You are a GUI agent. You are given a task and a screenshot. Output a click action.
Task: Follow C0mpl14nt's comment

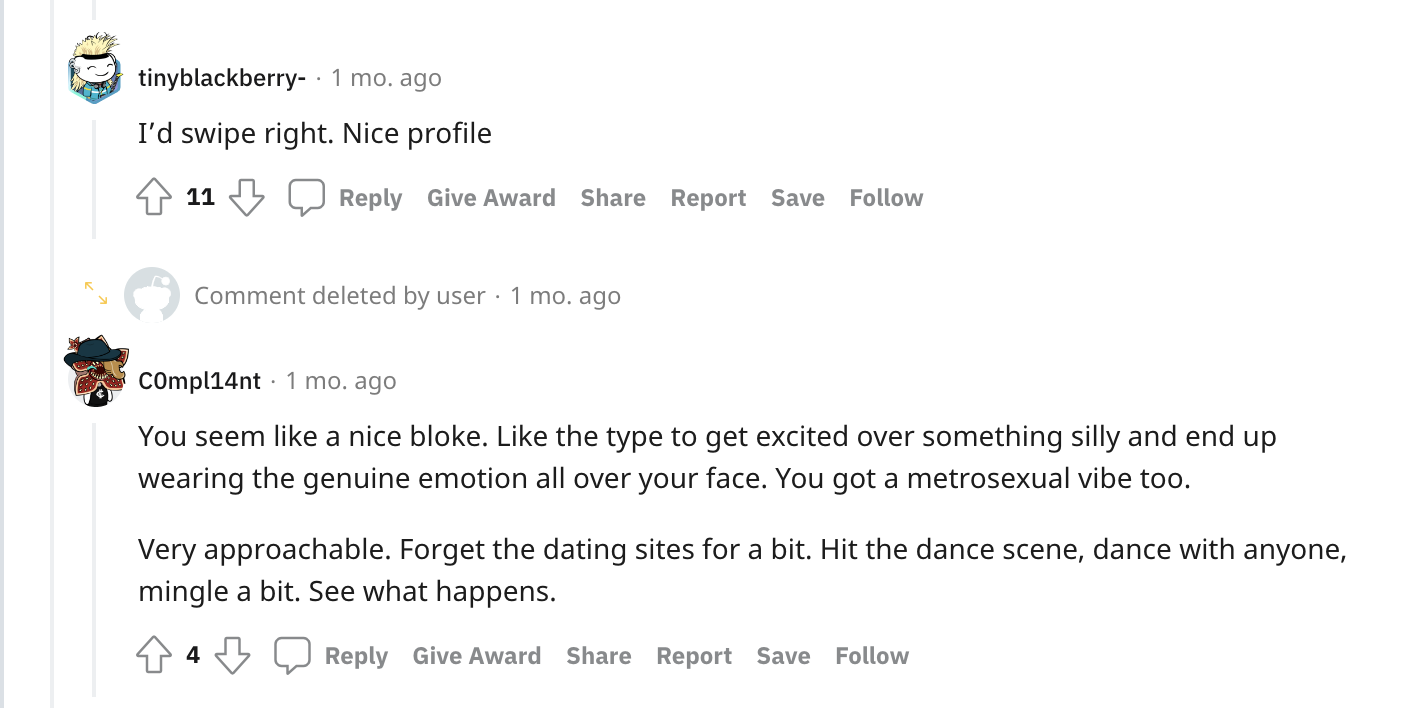[x=872, y=656]
